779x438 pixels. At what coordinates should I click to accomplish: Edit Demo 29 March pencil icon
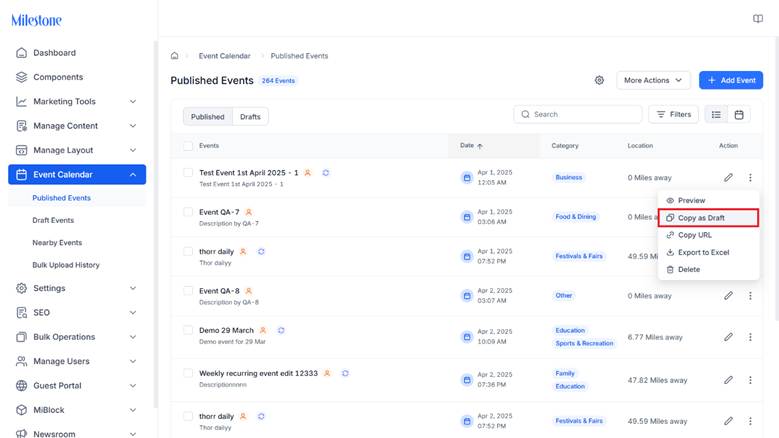728,337
